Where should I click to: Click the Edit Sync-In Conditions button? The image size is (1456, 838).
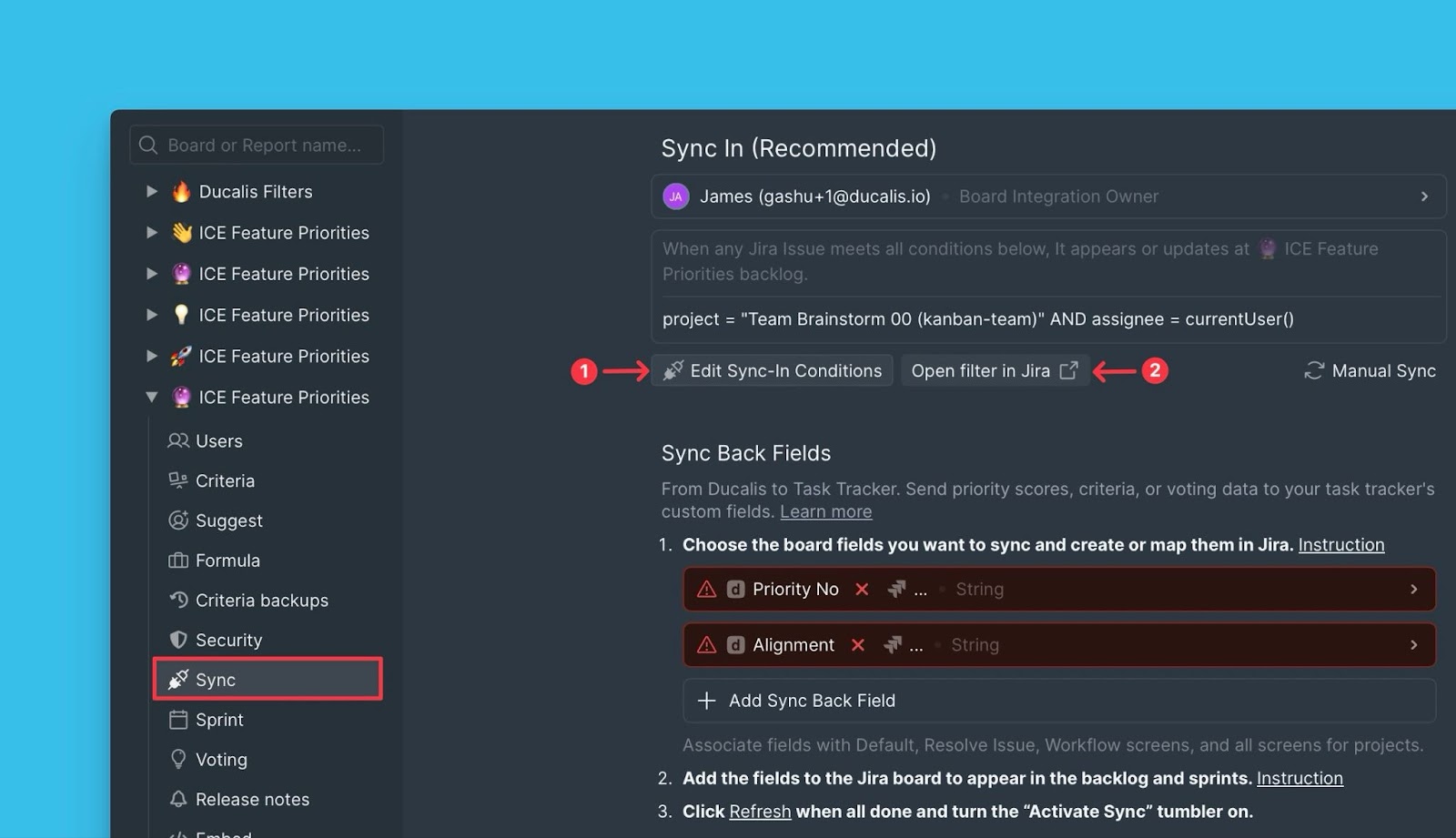coord(772,370)
